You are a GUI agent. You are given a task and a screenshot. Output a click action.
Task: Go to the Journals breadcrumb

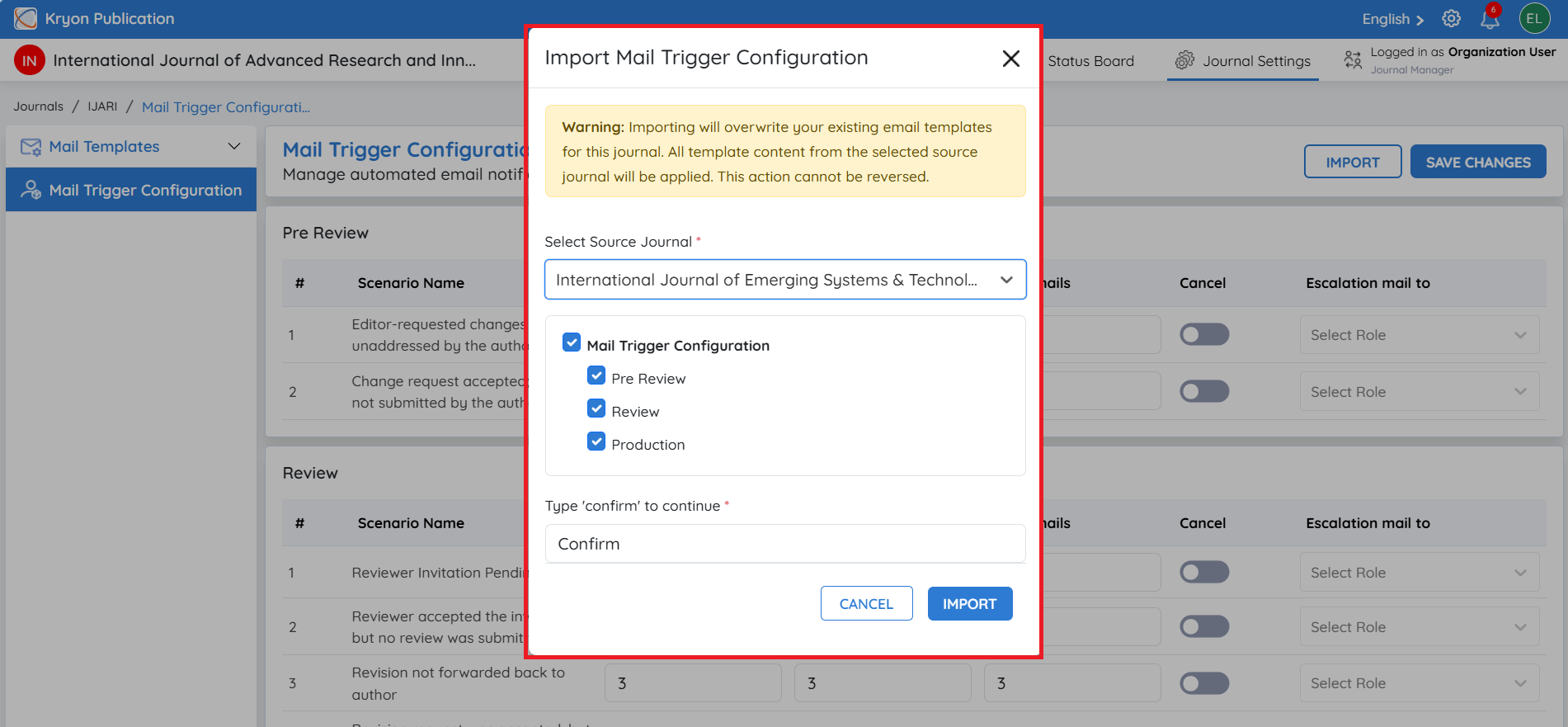pyautogui.click(x=38, y=106)
